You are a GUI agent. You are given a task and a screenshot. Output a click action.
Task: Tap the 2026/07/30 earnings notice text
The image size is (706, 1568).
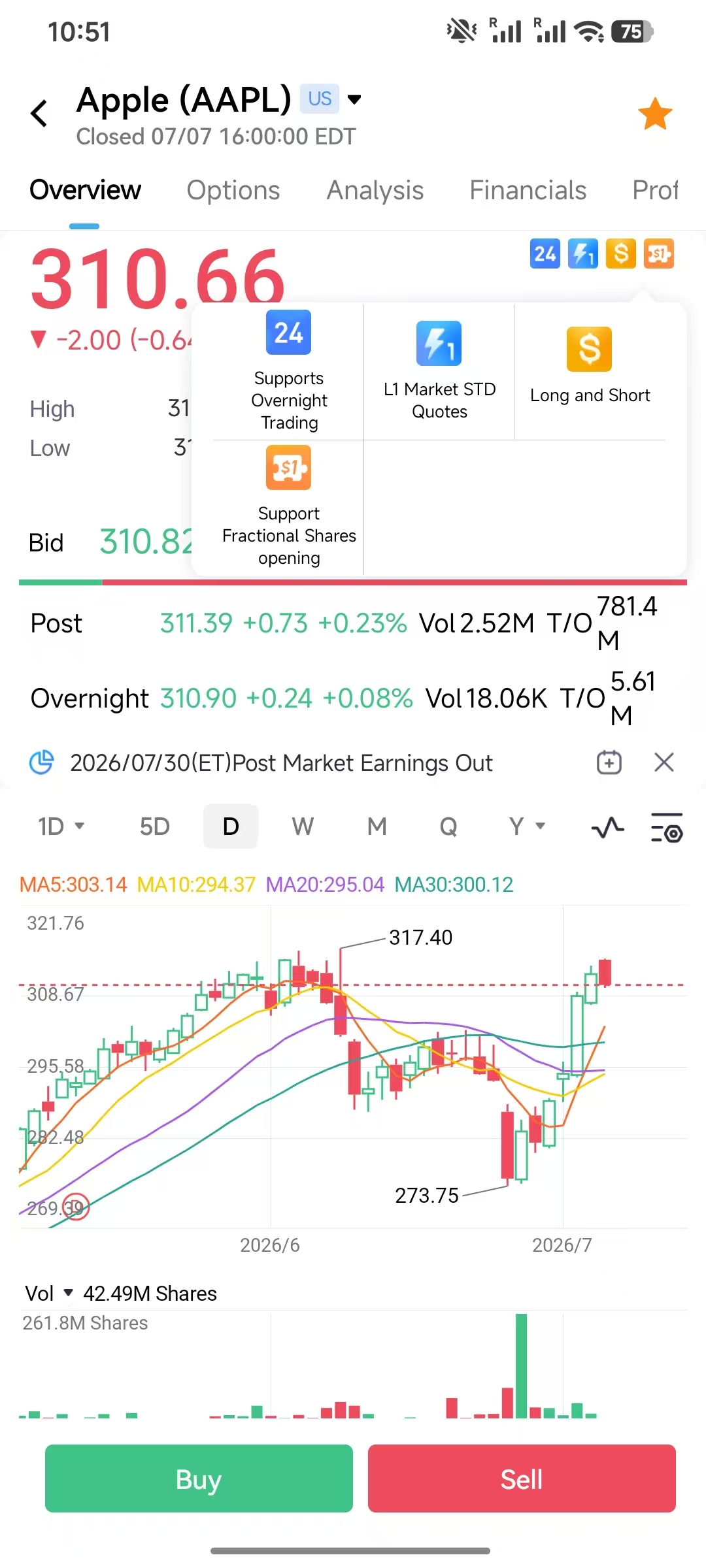pos(281,762)
